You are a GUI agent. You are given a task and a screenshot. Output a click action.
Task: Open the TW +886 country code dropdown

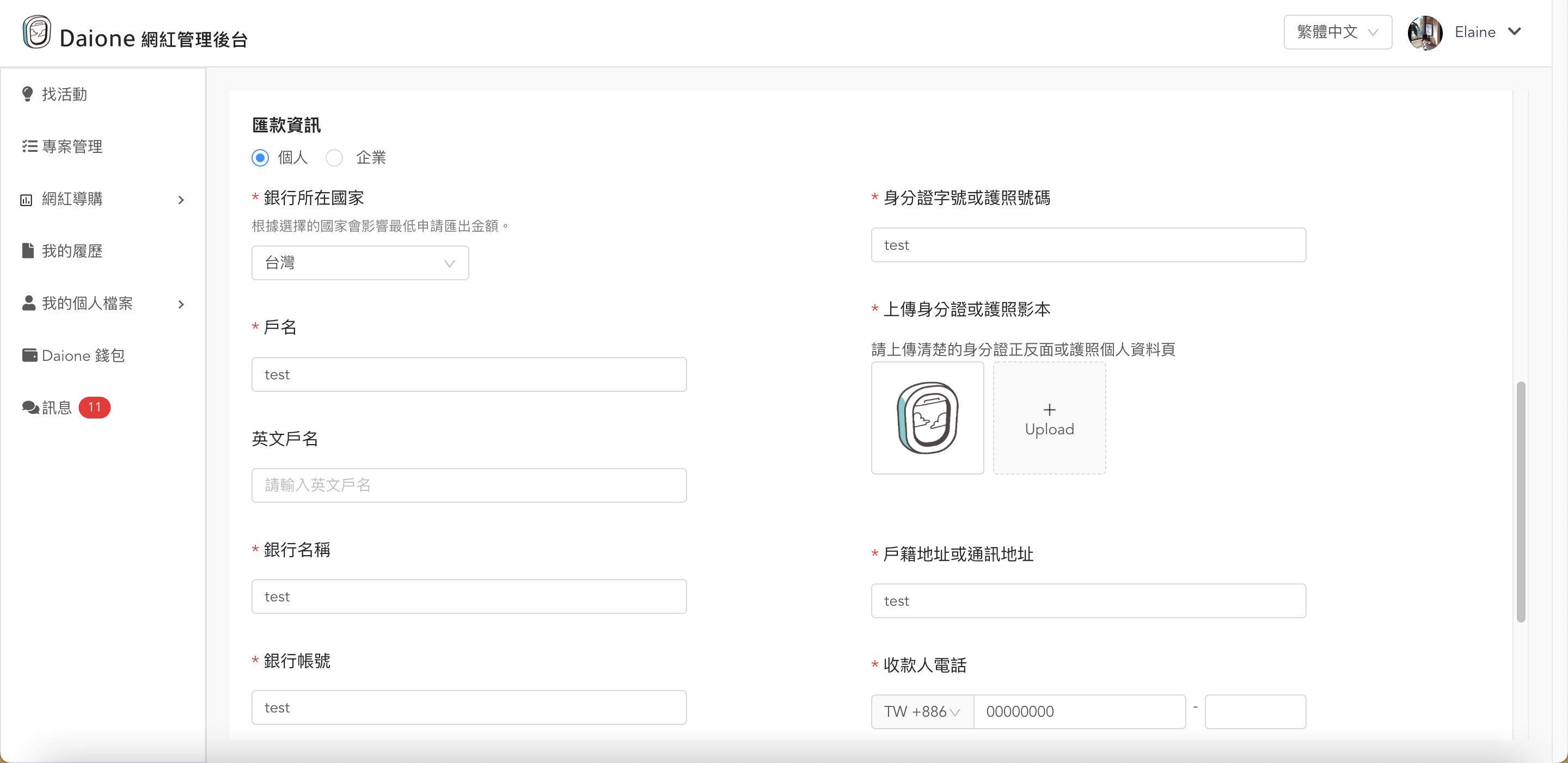tap(922, 711)
